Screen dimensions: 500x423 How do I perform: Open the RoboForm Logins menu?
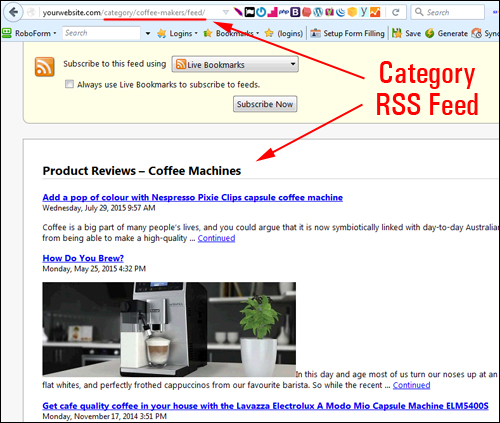pos(177,33)
